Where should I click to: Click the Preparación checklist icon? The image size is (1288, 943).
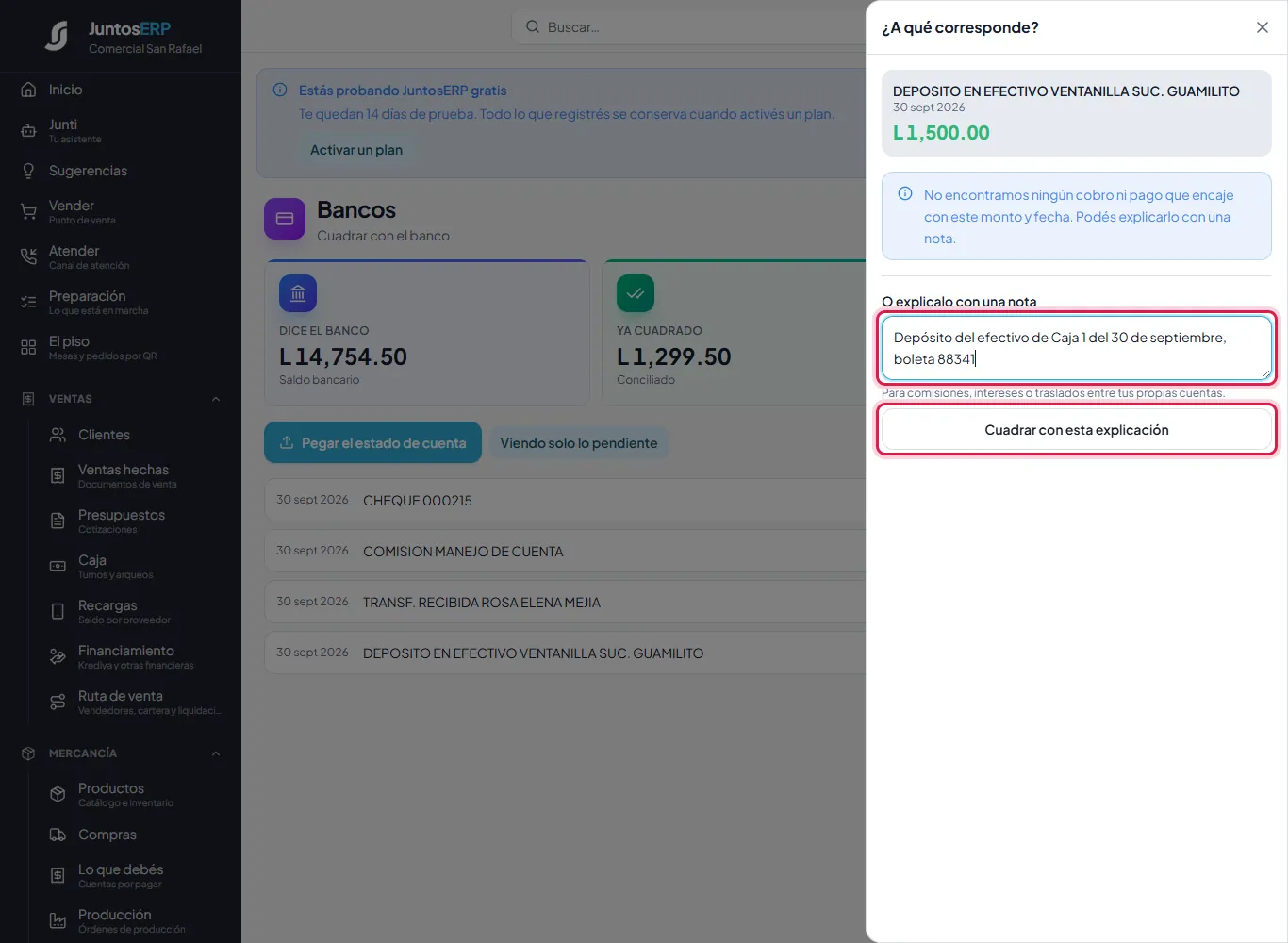coord(28,303)
